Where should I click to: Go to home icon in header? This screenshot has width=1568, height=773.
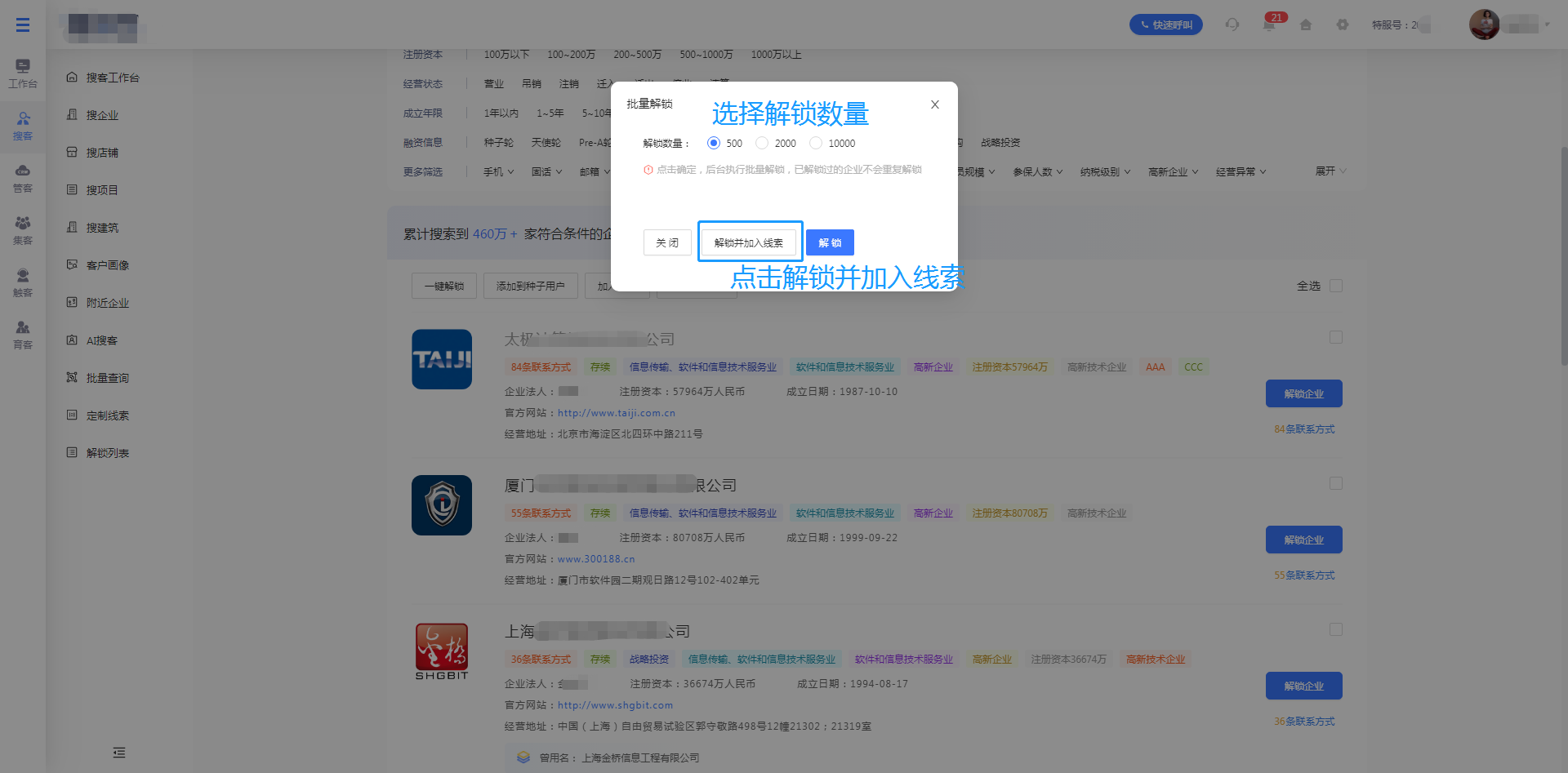tap(1306, 24)
